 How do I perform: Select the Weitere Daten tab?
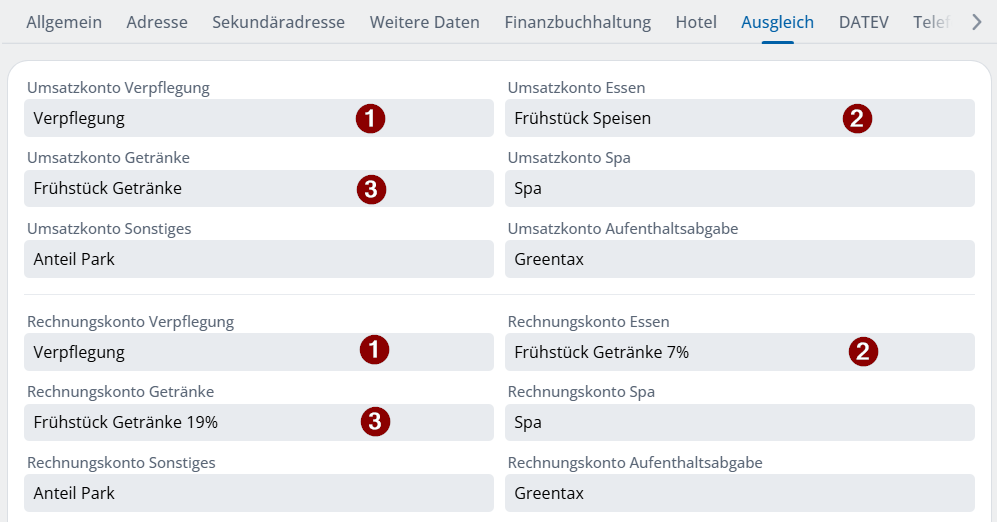point(424,22)
